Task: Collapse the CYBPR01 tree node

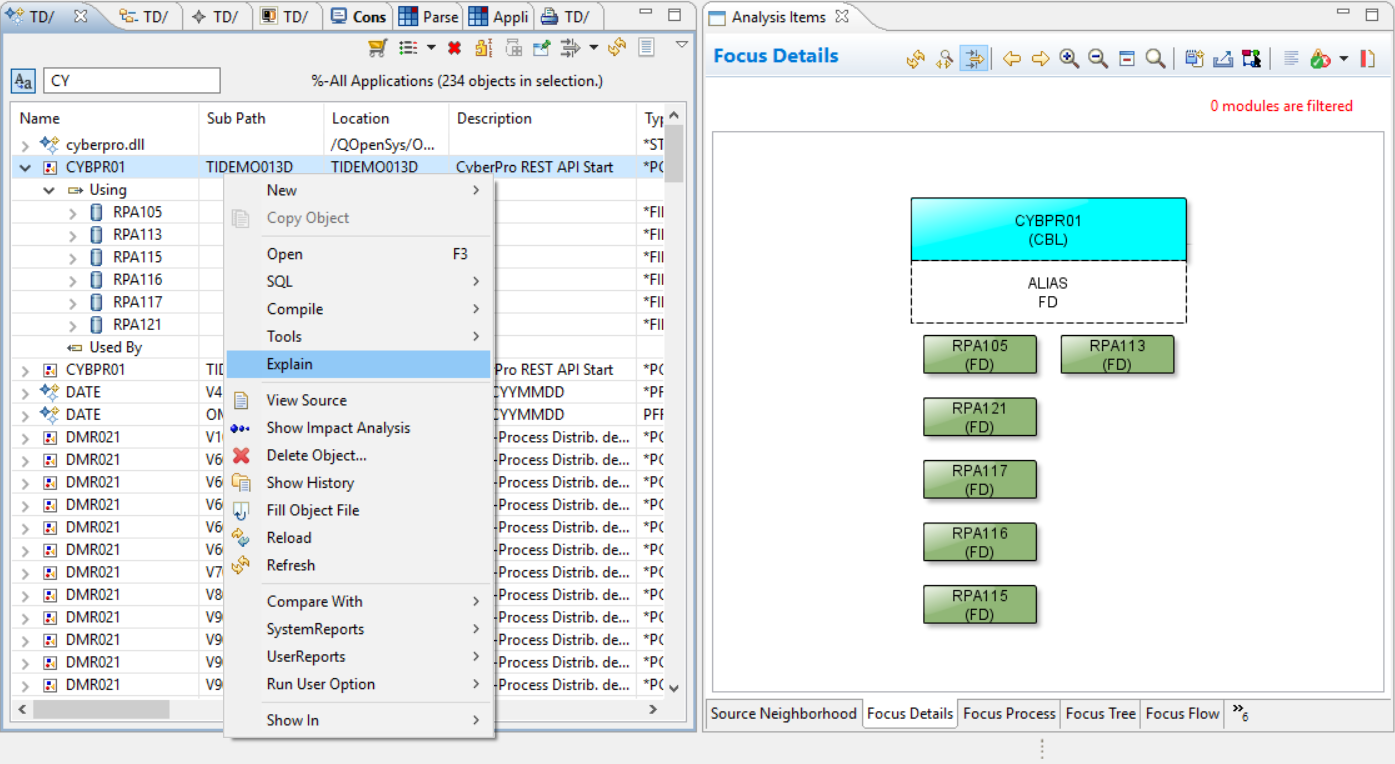Action: click(26, 168)
